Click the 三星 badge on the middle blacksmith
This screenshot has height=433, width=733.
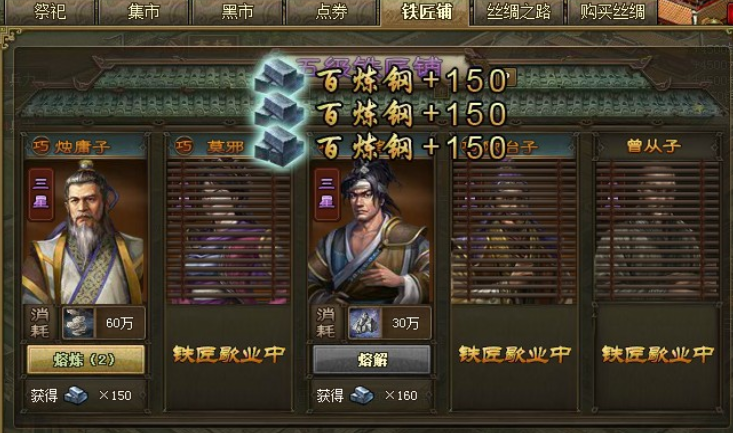pos(327,194)
